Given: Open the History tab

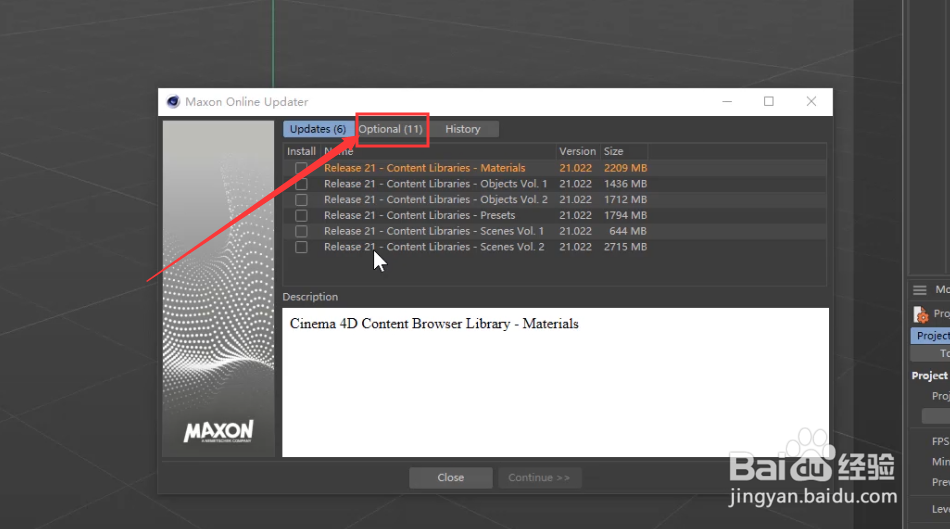Looking at the screenshot, I should pyautogui.click(x=463, y=129).
